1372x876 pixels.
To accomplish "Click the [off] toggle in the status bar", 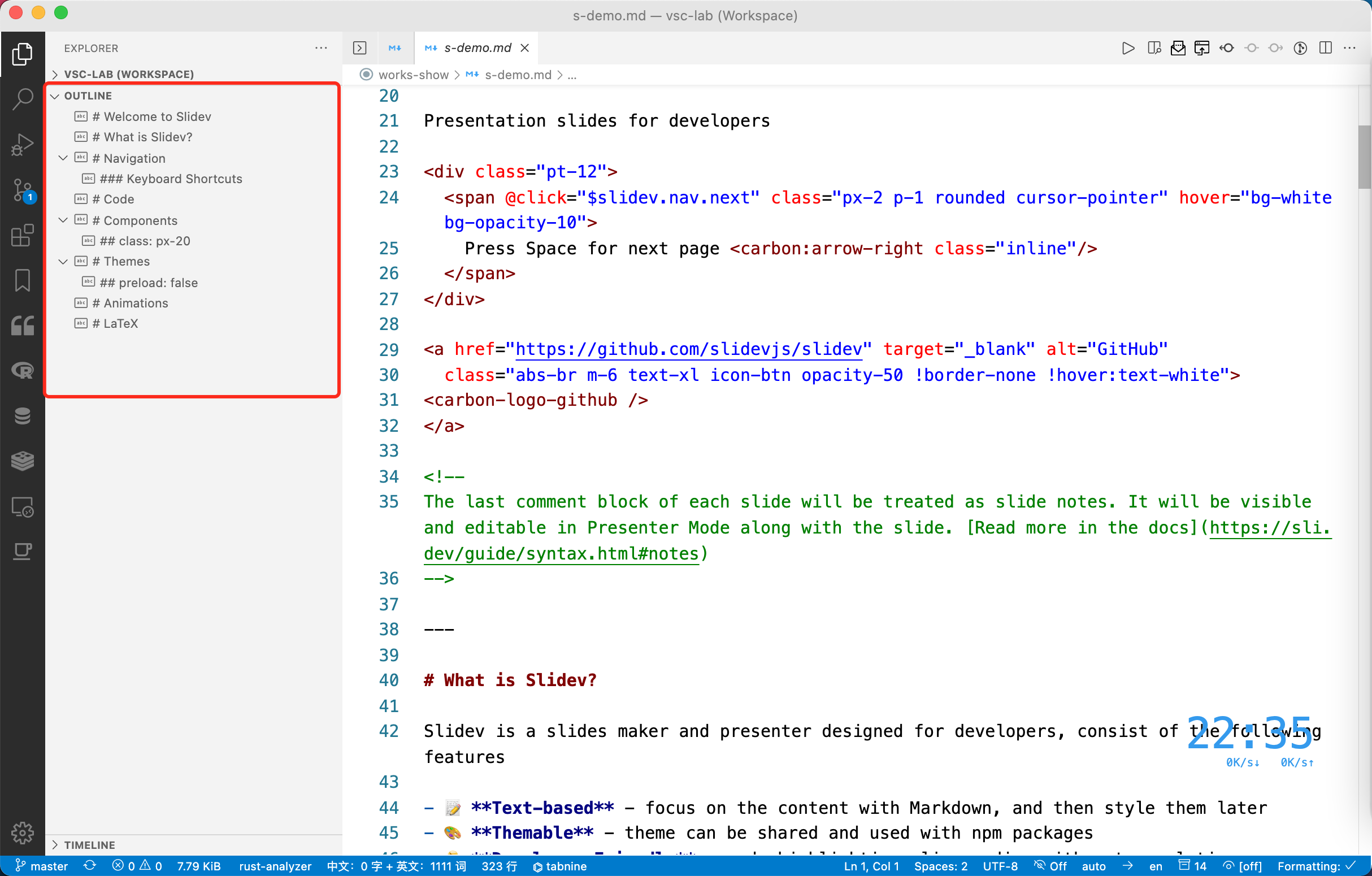I will pos(1244,866).
